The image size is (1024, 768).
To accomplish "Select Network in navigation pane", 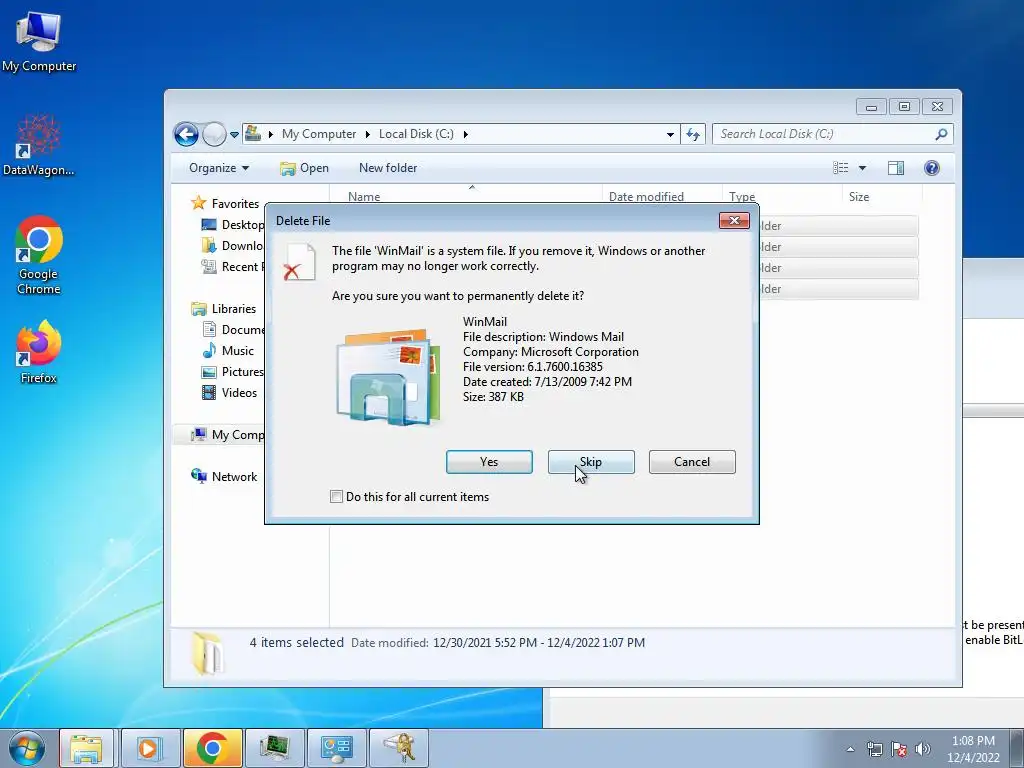I will pos(224,477).
